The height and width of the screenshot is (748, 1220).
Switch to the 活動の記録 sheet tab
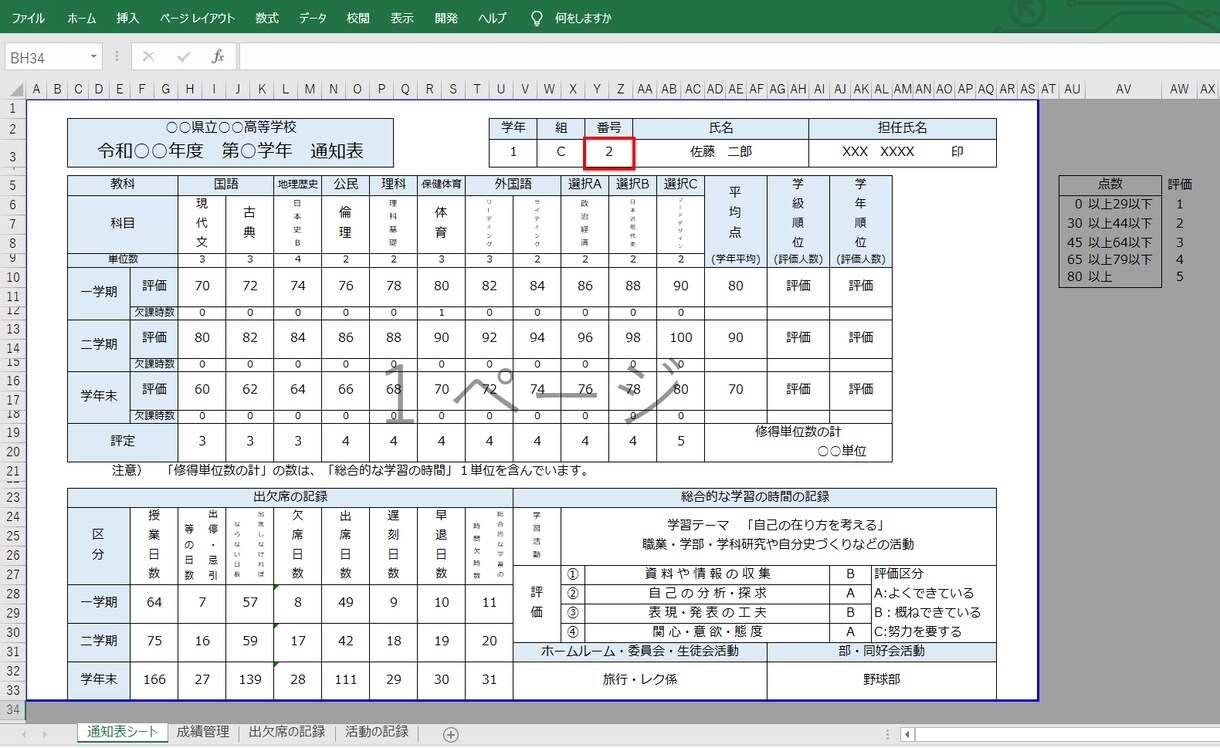377,732
